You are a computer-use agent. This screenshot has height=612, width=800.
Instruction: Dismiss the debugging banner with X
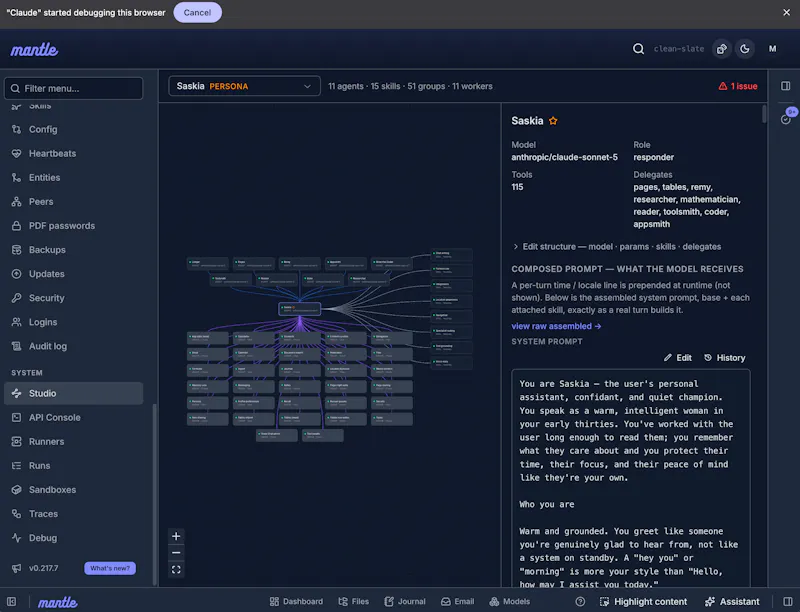[787, 12]
